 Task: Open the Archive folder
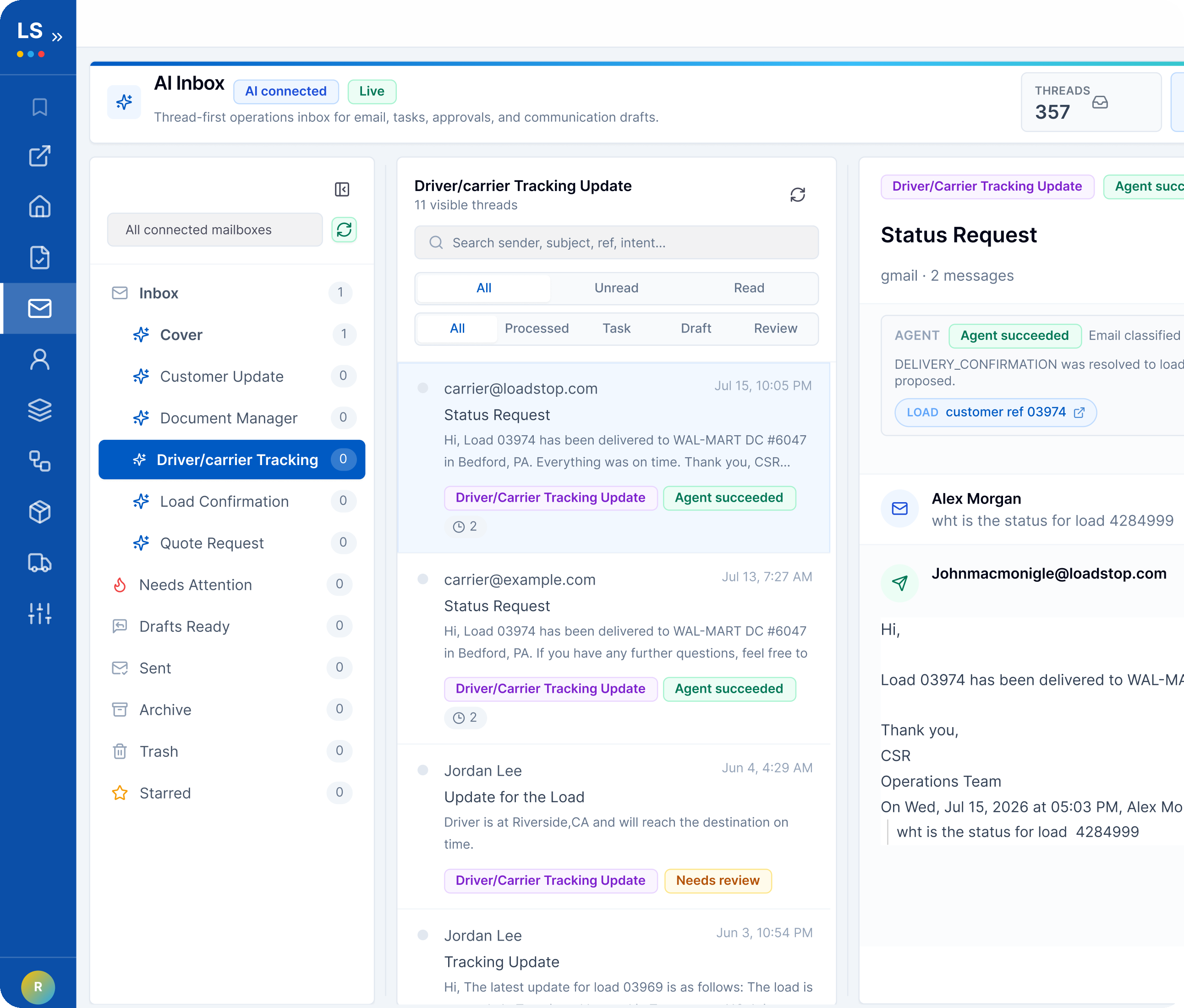click(x=231, y=710)
